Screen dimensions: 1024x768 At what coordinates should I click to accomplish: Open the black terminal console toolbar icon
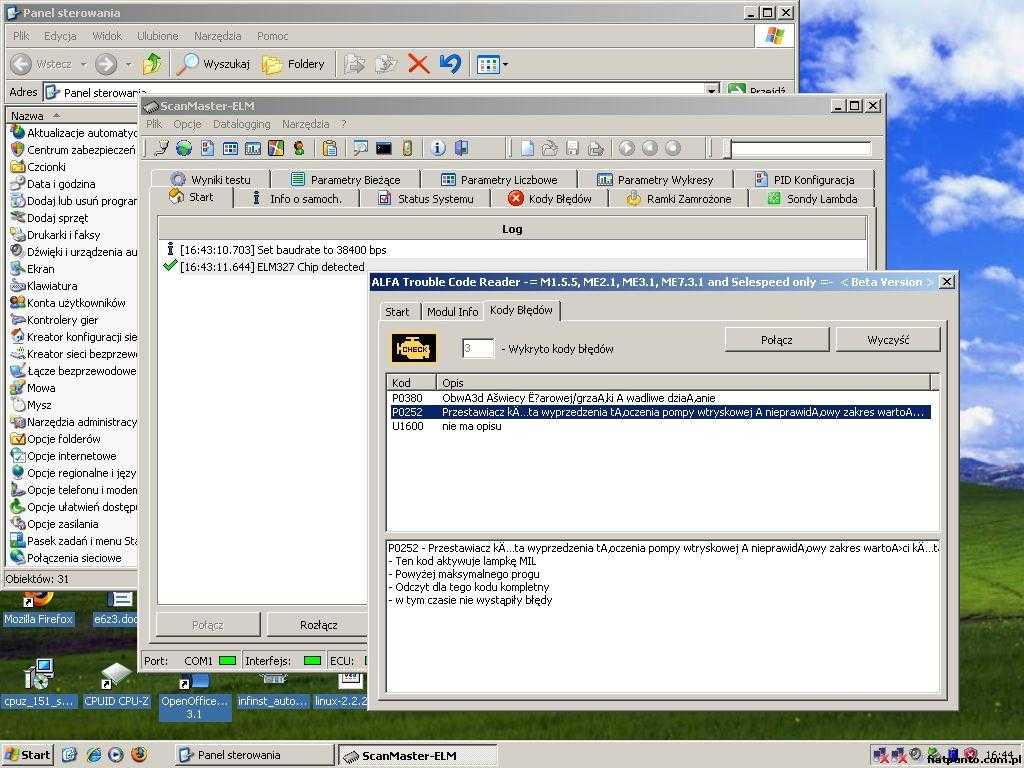point(384,148)
